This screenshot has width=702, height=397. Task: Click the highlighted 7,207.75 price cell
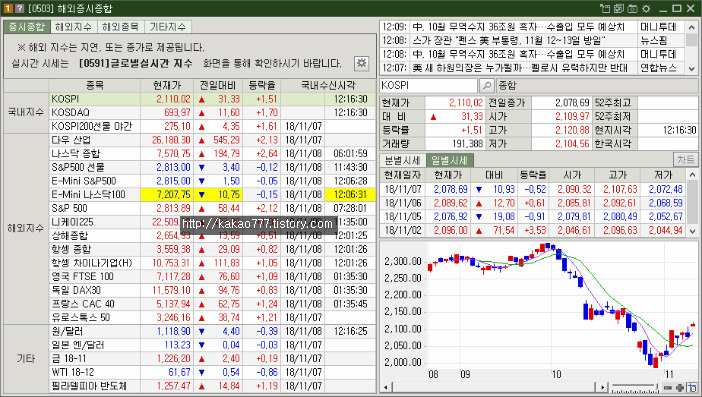point(167,195)
